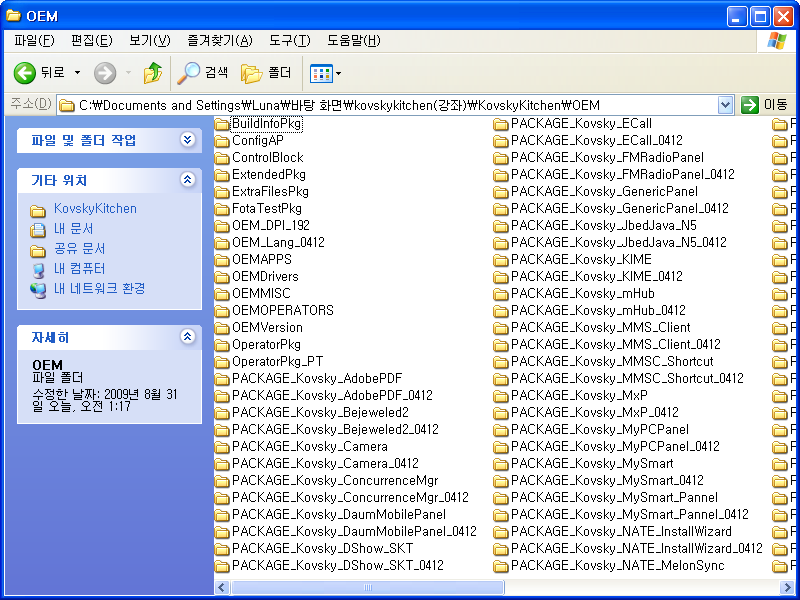Viewport: 800px width, 600px height.
Task: Collapse the 기타 위치 panel
Action: pyautogui.click(x=186, y=180)
